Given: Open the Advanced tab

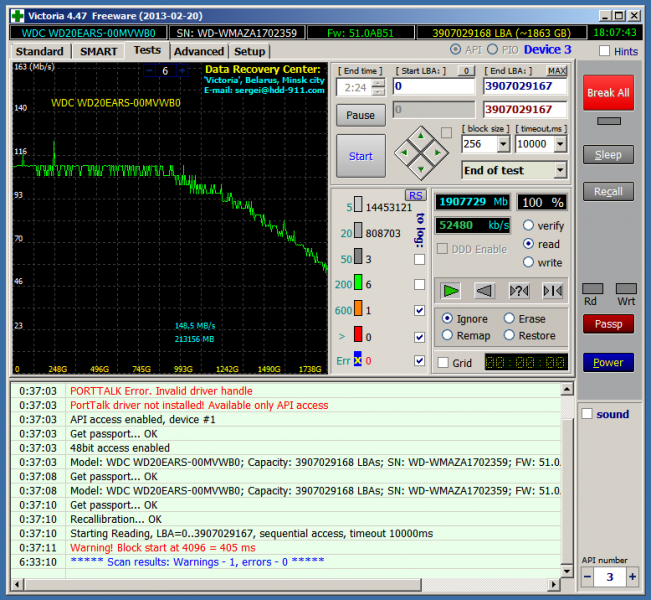Looking at the screenshot, I should (x=198, y=51).
